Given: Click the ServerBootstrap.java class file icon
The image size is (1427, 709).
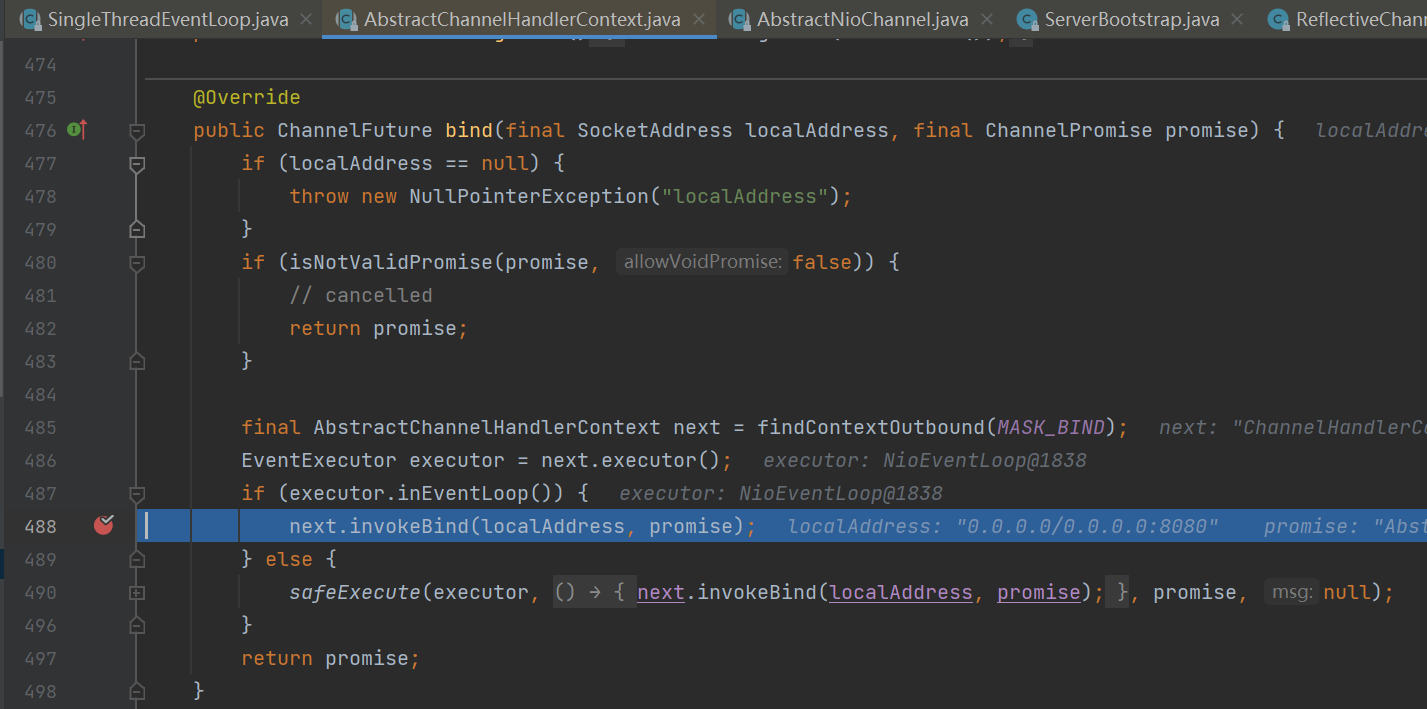Looking at the screenshot, I should coord(1027,19).
